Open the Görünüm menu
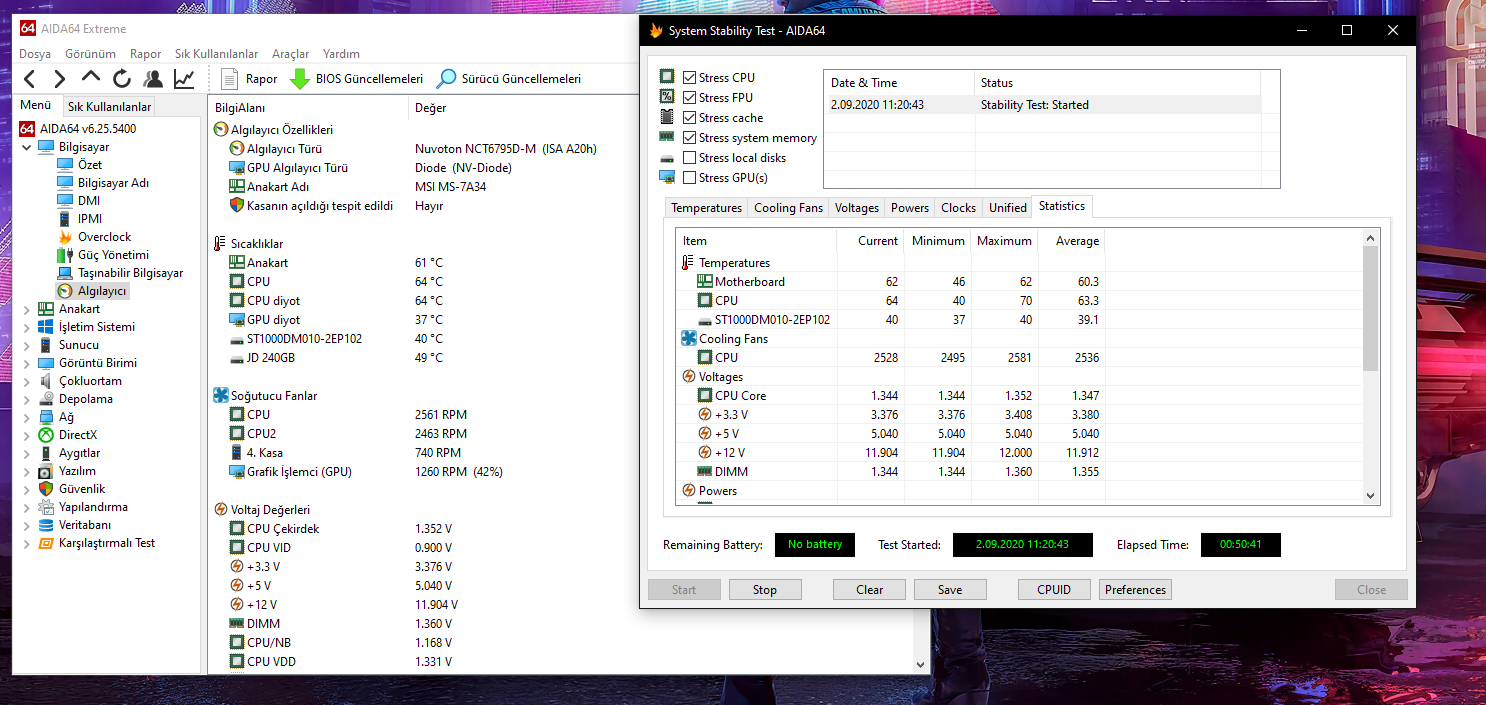 (x=90, y=54)
